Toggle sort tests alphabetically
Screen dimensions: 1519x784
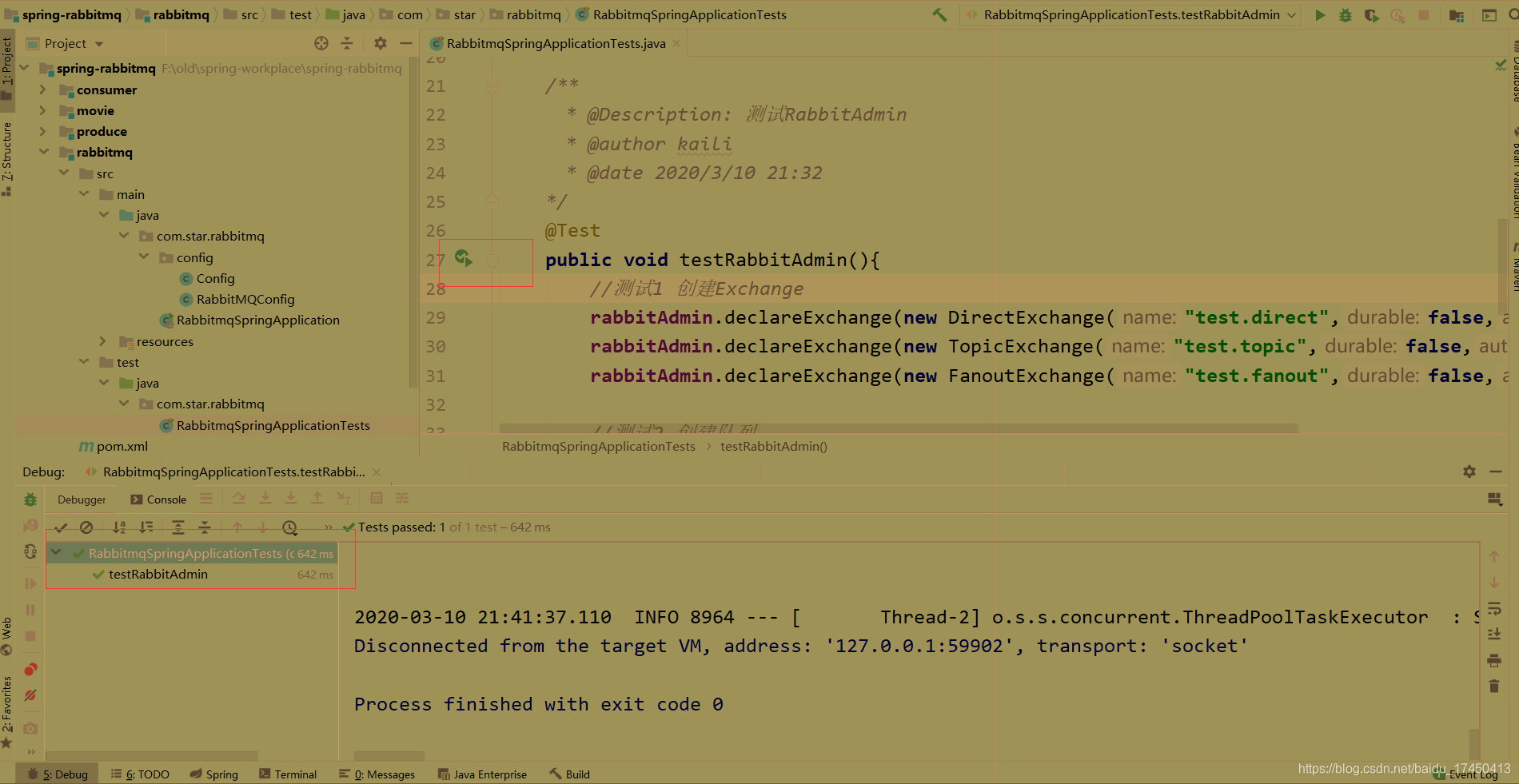coord(119,527)
